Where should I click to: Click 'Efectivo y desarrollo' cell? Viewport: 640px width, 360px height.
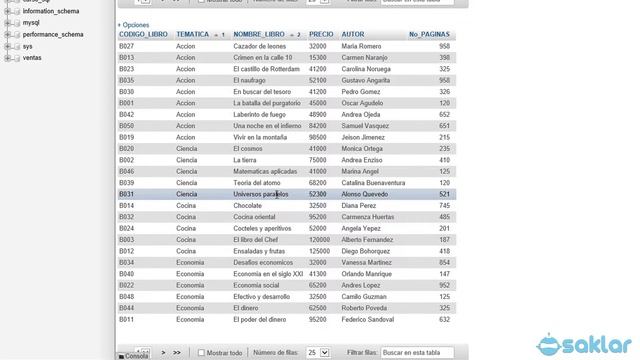pyautogui.click(x=262, y=297)
